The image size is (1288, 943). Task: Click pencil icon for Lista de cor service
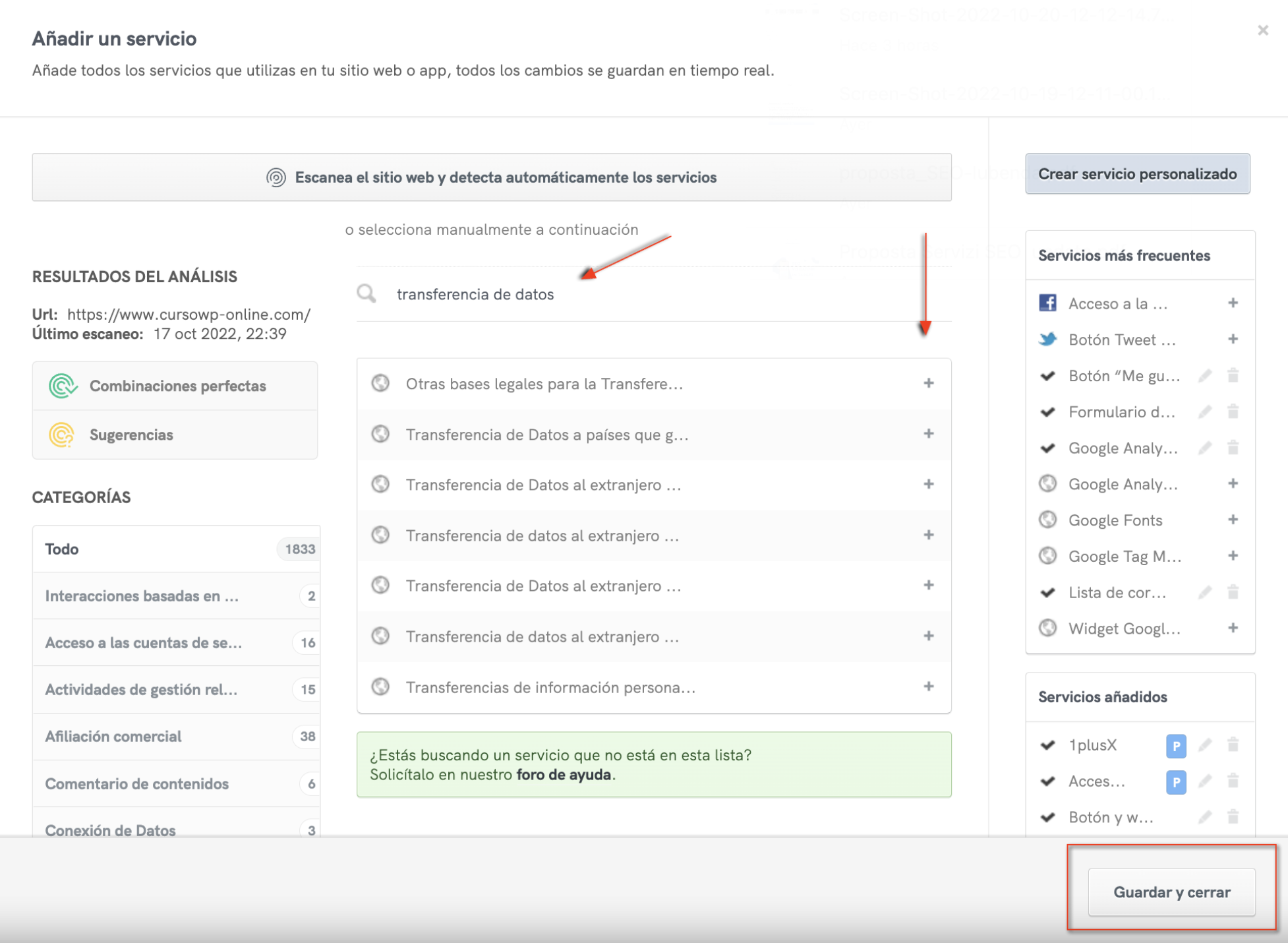click(x=1204, y=592)
